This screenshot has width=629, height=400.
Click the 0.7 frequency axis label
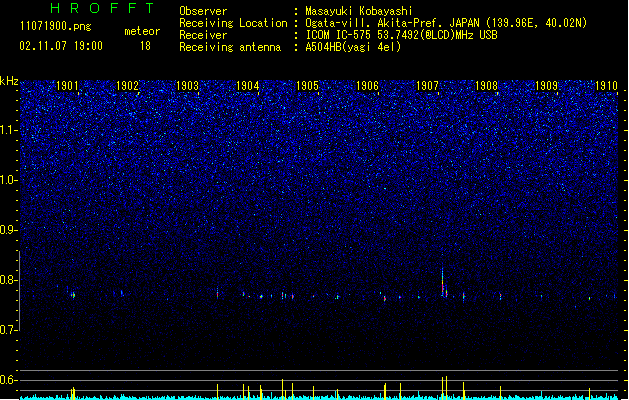[x=8, y=330]
